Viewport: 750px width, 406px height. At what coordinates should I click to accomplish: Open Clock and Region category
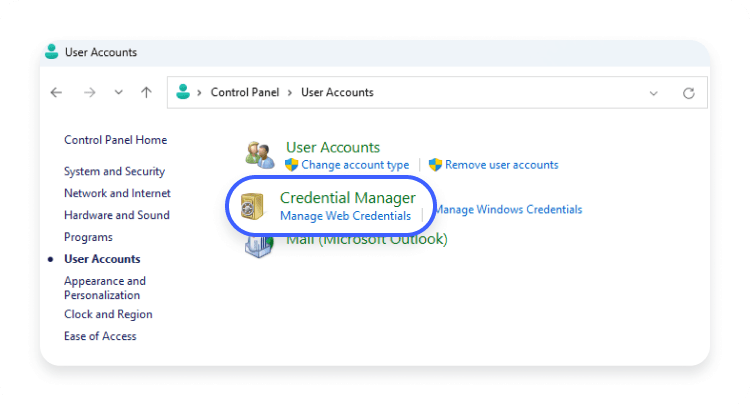pos(108,314)
